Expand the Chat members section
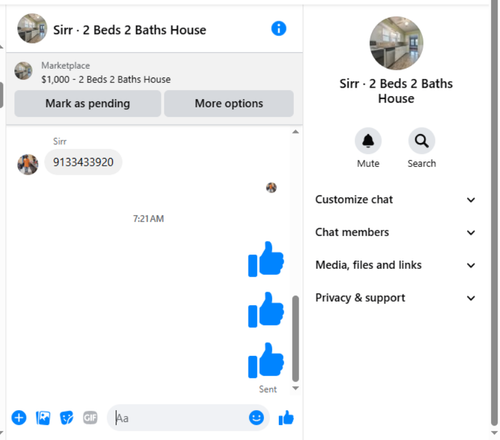 click(x=395, y=232)
